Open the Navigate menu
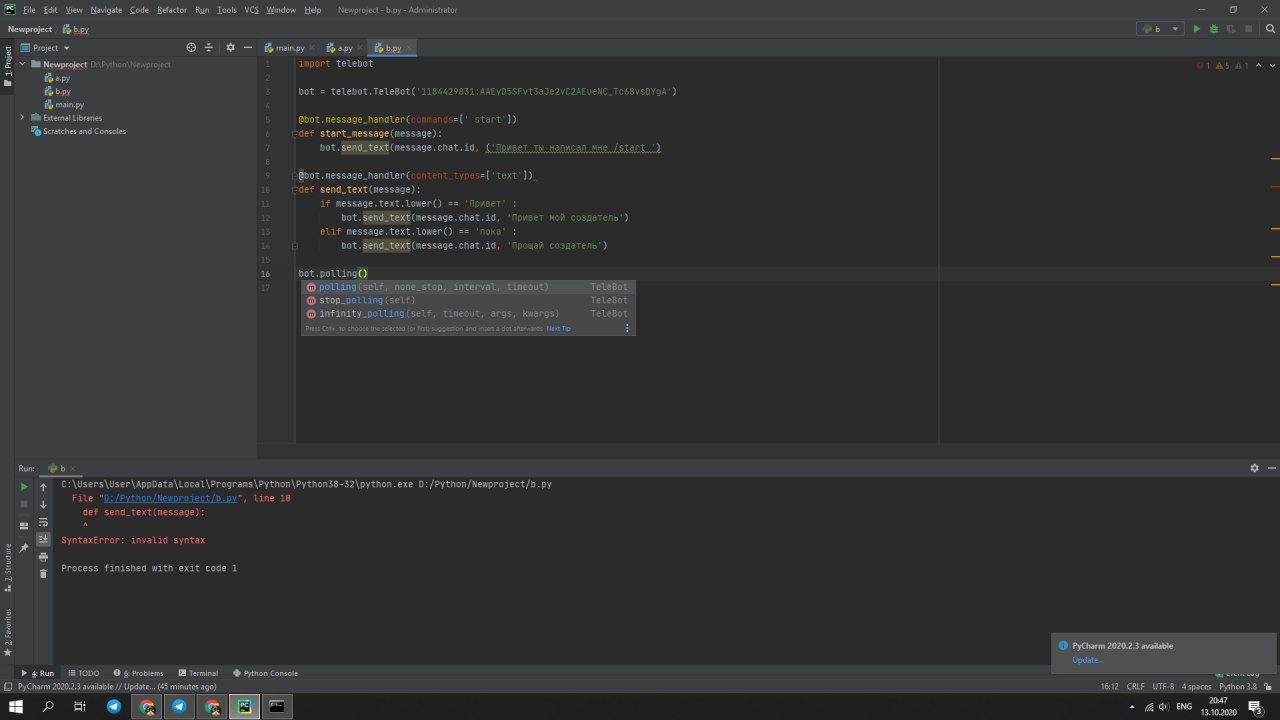This screenshot has height=720, width=1280. (x=106, y=9)
